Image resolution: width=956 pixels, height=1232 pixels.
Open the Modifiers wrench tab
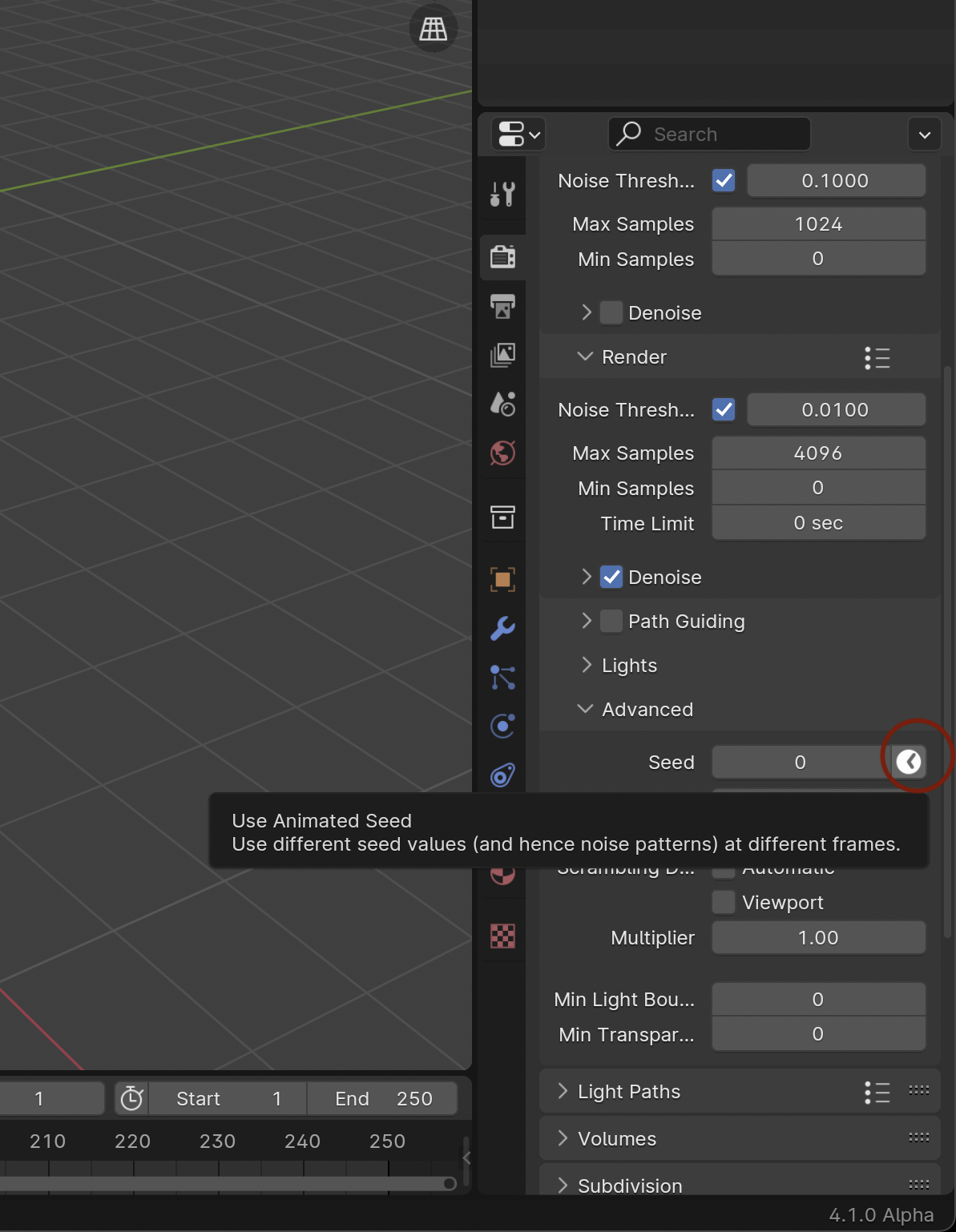502,629
